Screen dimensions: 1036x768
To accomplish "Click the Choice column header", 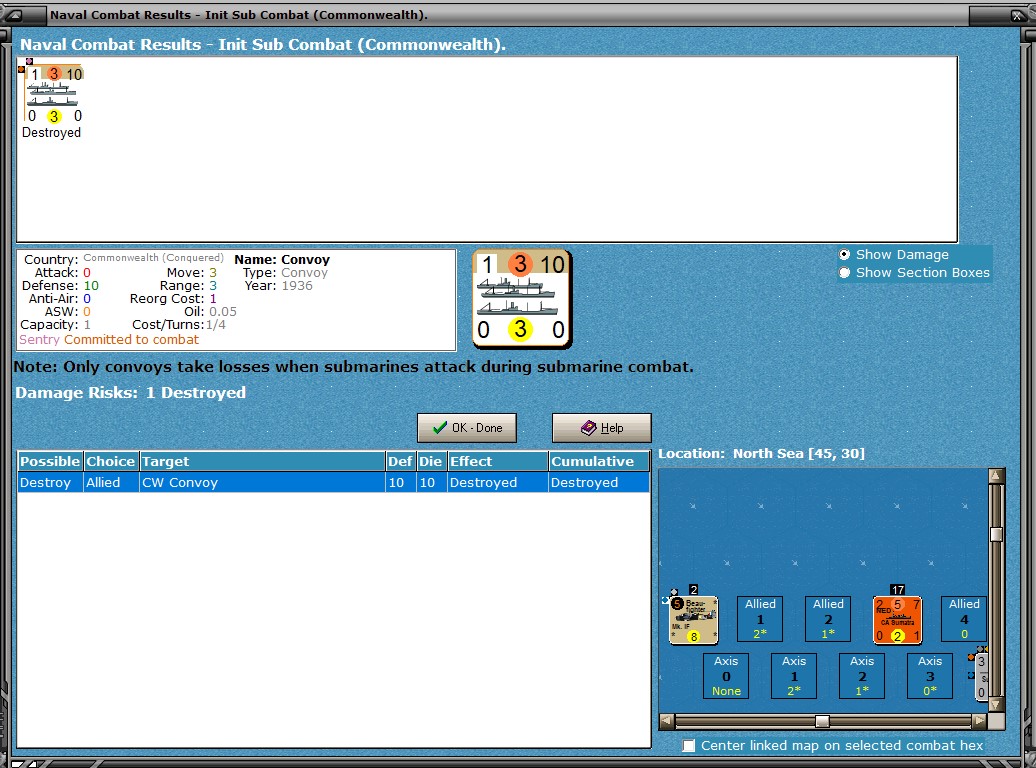I will (111, 461).
